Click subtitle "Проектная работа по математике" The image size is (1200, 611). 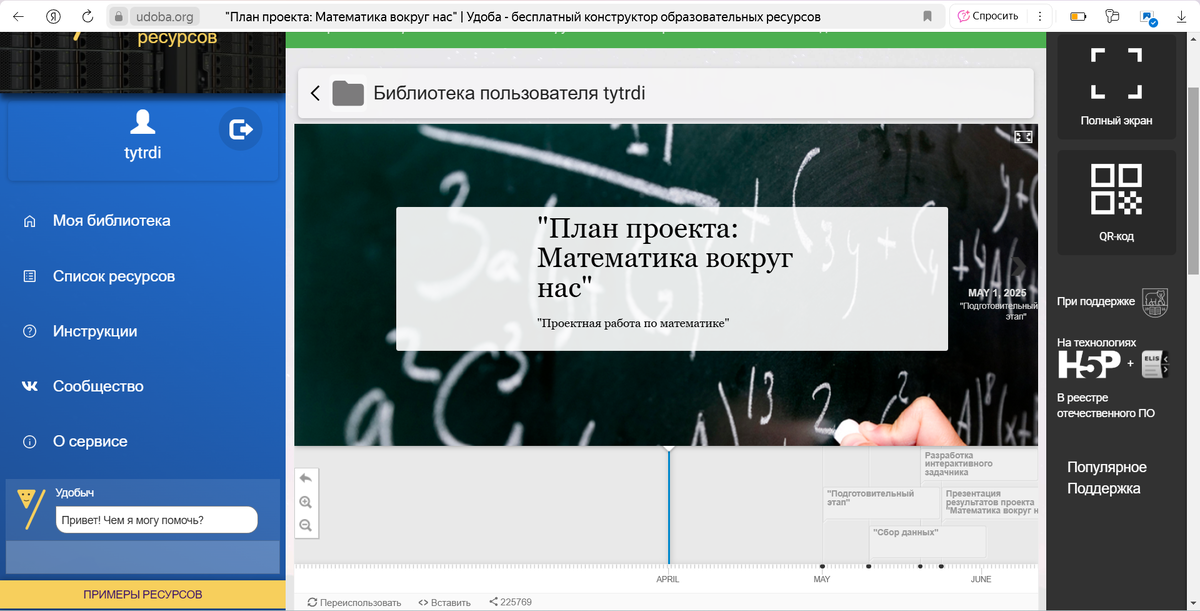(633, 323)
